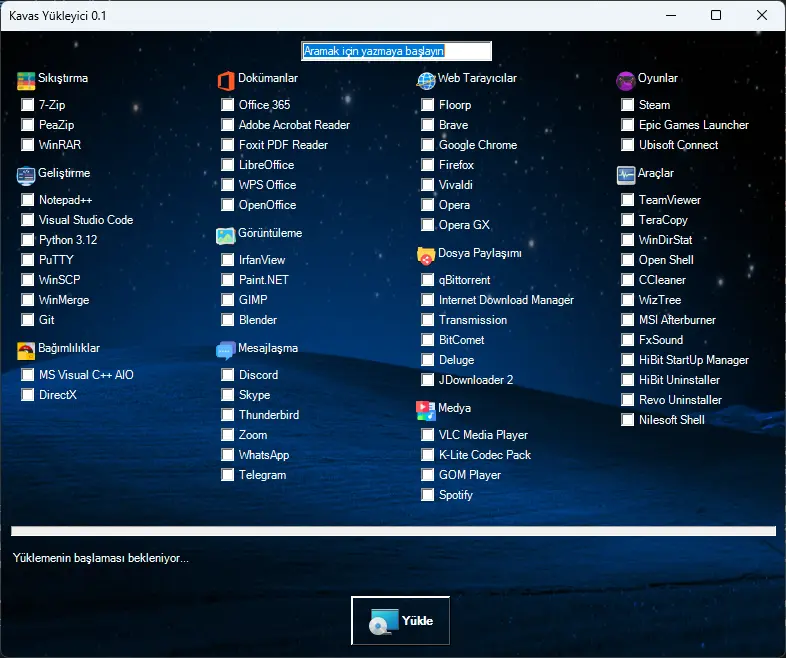Click the Sıkıştırma category icon
This screenshot has height=658, width=786.
pyautogui.click(x=26, y=81)
